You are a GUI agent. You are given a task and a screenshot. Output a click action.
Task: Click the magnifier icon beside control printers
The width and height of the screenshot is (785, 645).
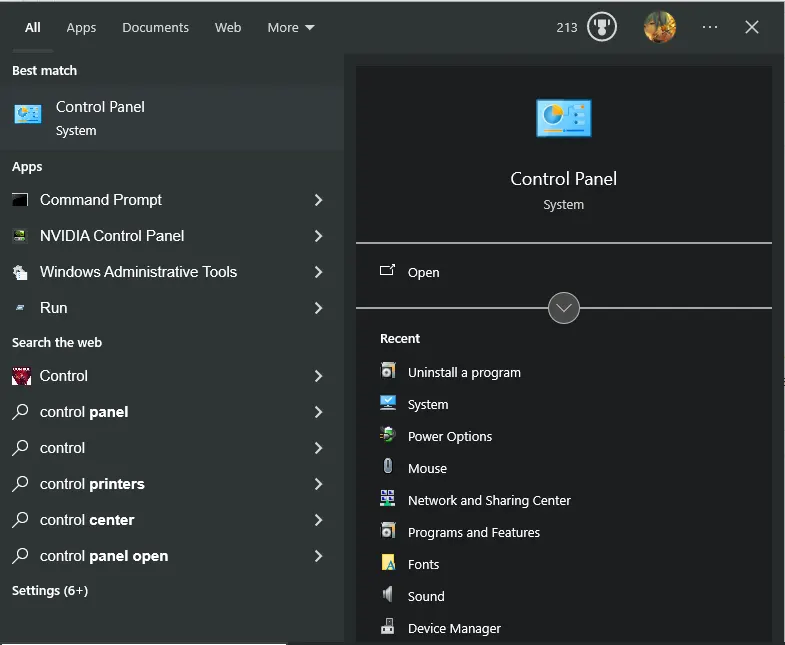(20, 484)
